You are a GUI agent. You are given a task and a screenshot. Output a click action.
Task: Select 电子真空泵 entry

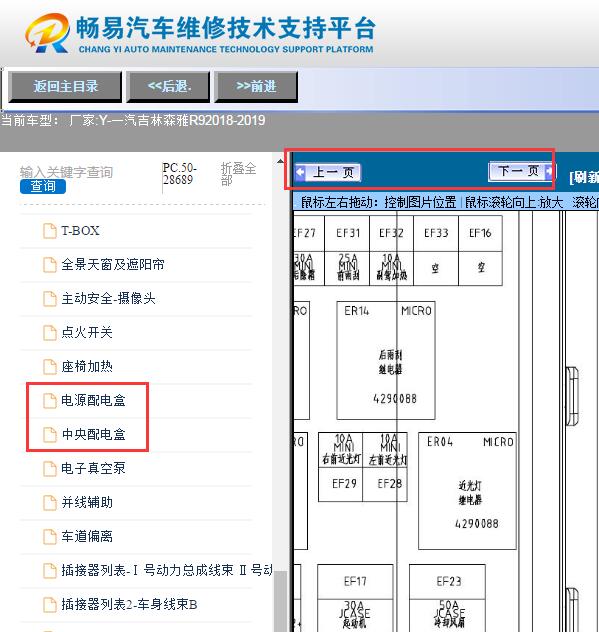coord(93,468)
